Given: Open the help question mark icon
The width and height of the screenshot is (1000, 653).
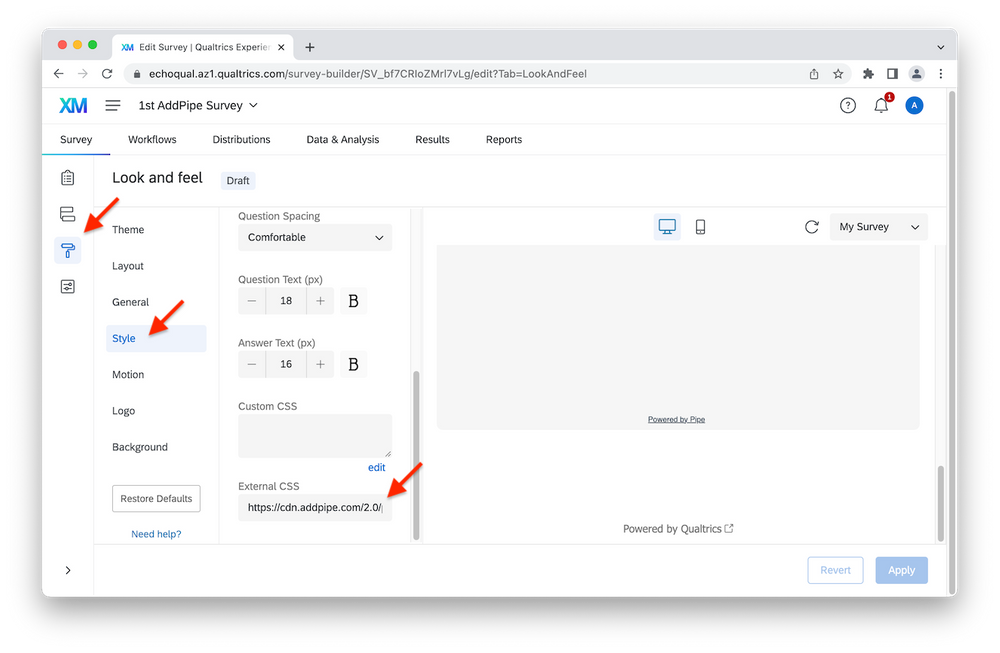Looking at the screenshot, I should tap(847, 104).
